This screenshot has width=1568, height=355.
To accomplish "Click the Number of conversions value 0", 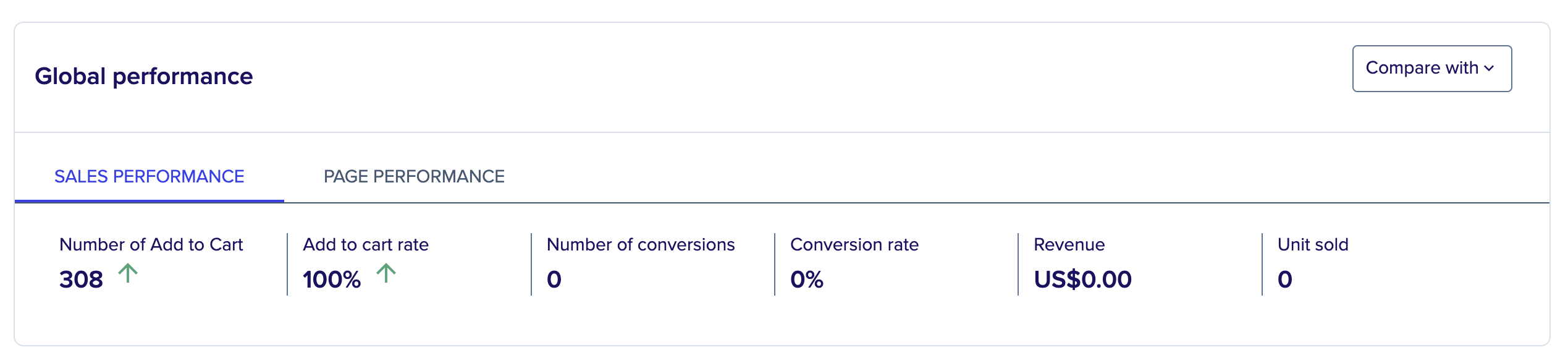I will click(x=554, y=280).
